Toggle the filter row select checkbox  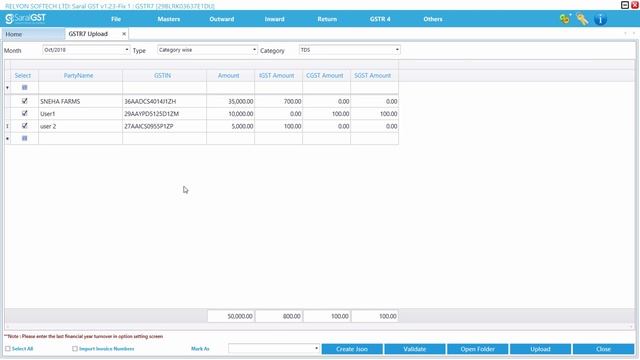24,87
